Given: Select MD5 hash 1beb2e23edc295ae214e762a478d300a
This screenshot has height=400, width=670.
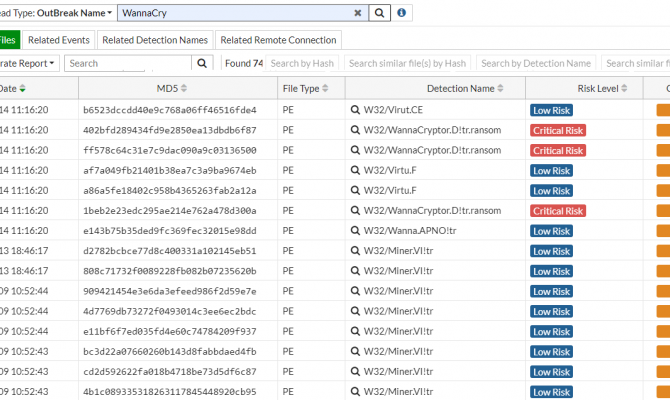Looking at the screenshot, I should pos(170,211).
